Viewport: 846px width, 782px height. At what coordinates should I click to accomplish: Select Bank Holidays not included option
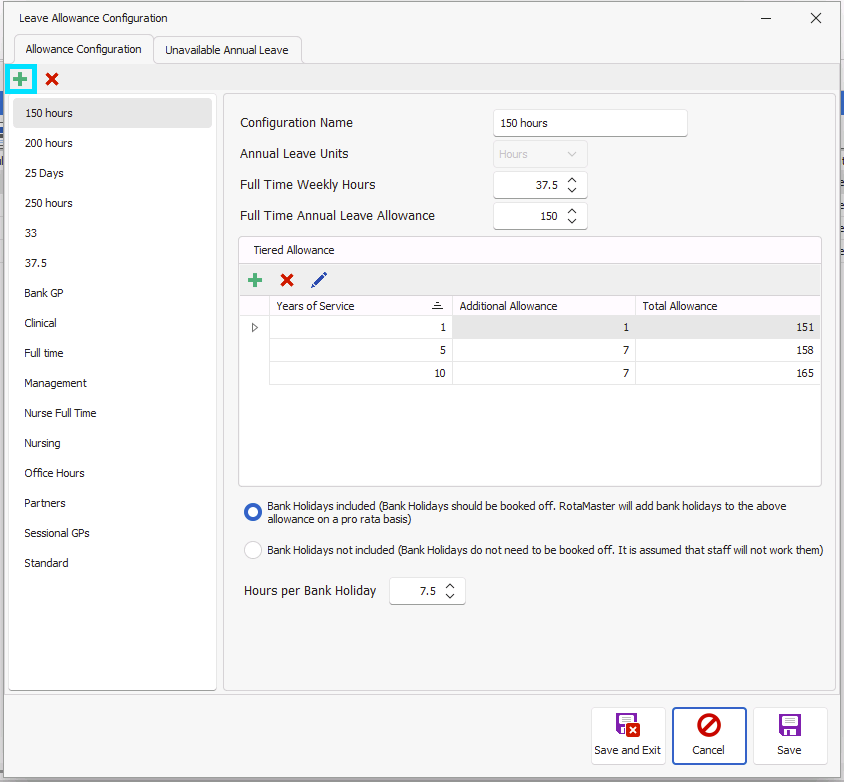(253, 549)
